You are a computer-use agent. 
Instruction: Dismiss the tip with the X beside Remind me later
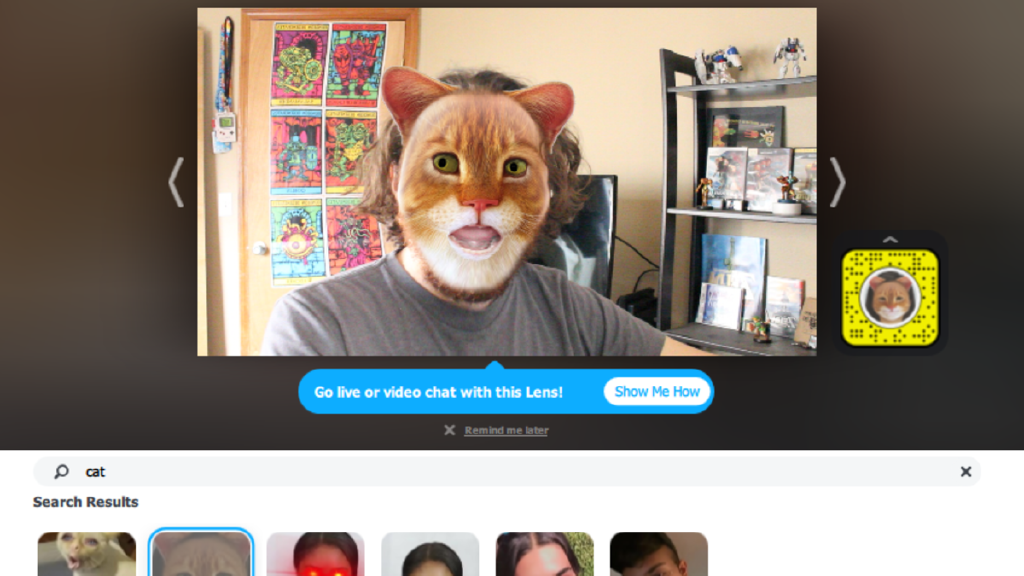pos(449,430)
